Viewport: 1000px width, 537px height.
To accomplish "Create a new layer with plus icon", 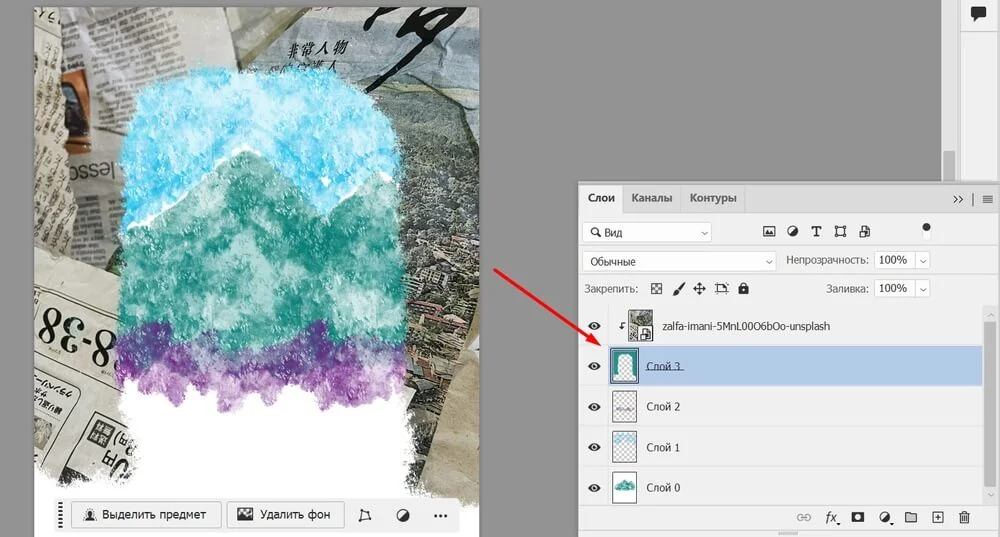I will pyautogui.click(x=937, y=517).
